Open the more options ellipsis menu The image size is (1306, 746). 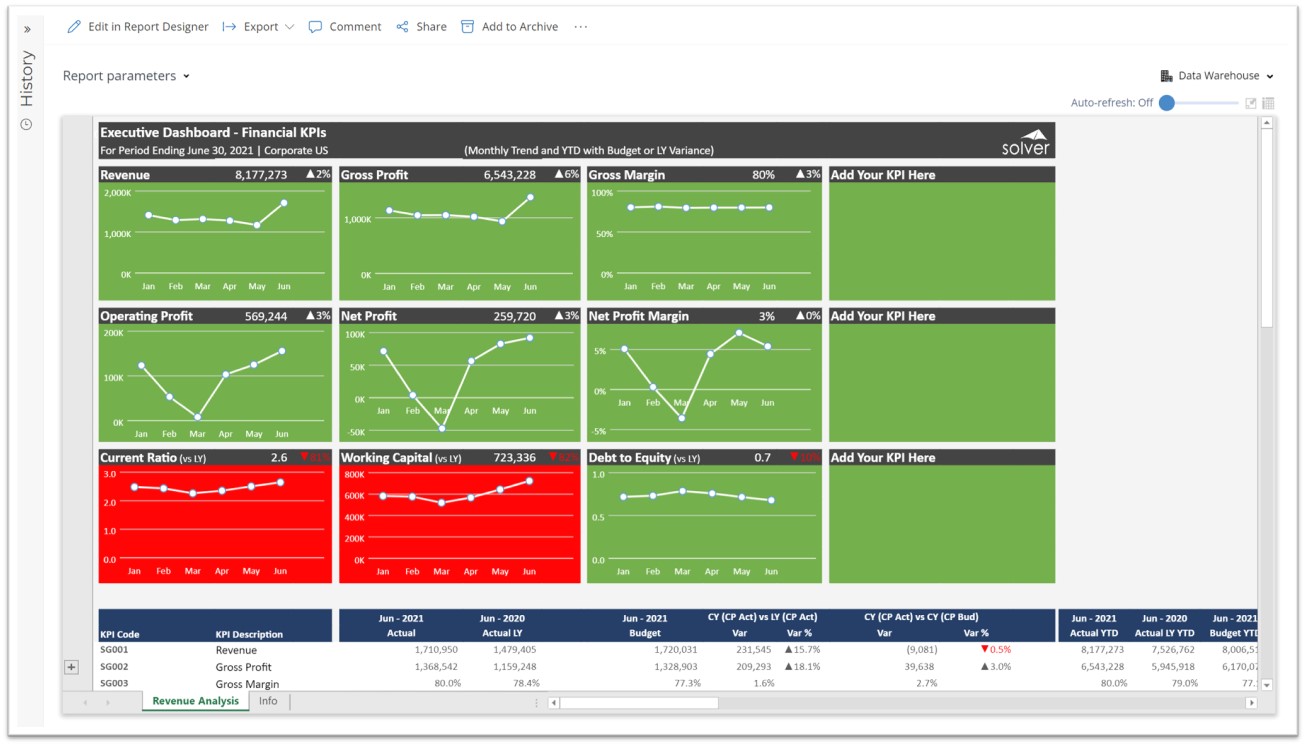(x=581, y=27)
